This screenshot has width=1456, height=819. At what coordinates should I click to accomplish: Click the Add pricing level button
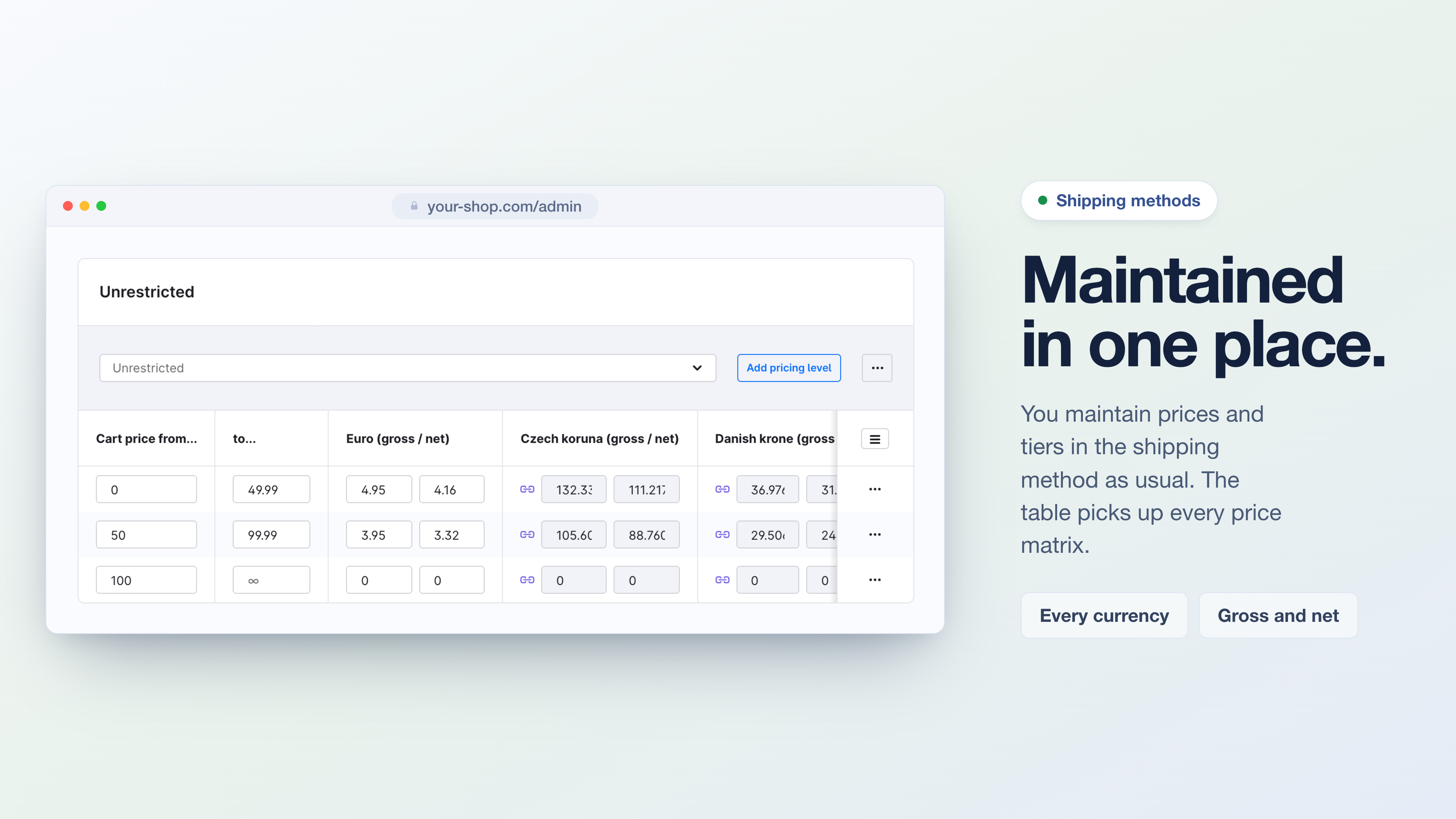(789, 368)
